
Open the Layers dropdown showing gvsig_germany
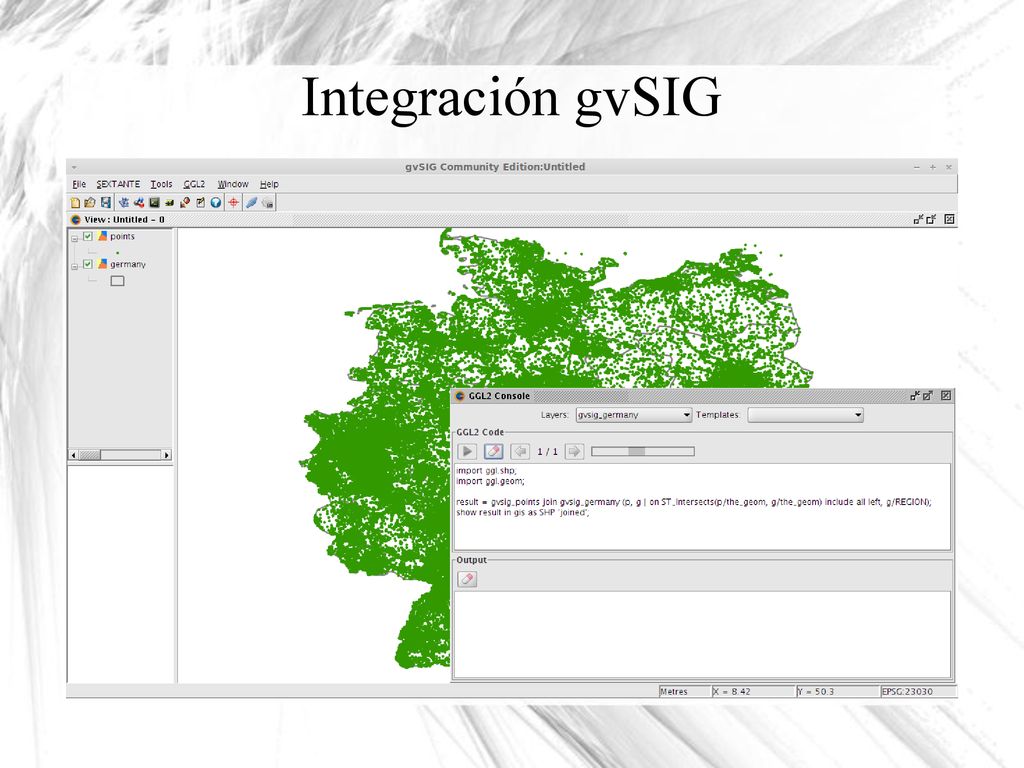tap(633, 415)
